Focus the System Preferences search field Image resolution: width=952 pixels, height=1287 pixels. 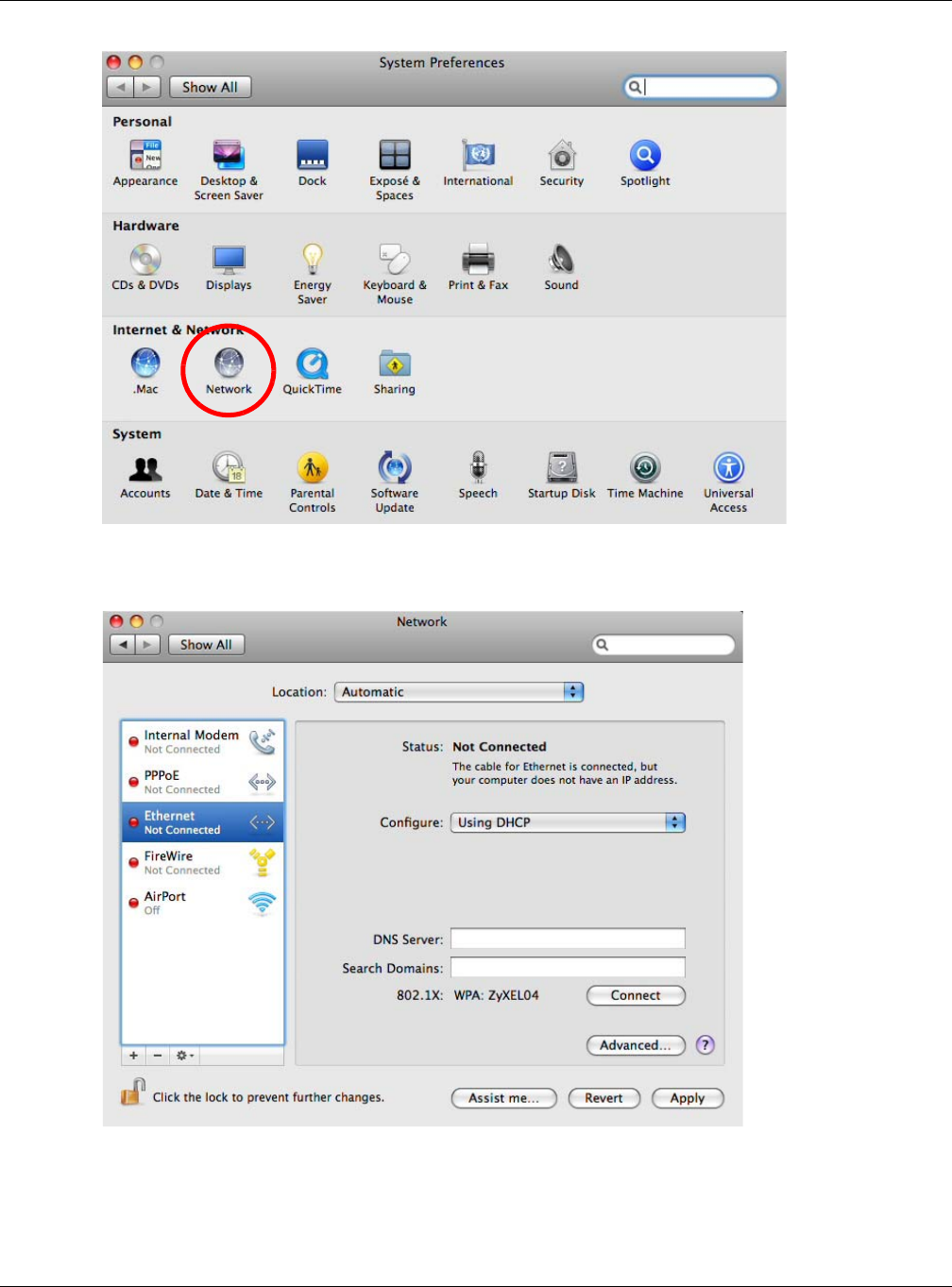pyautogui.click(x=701, y=87)
